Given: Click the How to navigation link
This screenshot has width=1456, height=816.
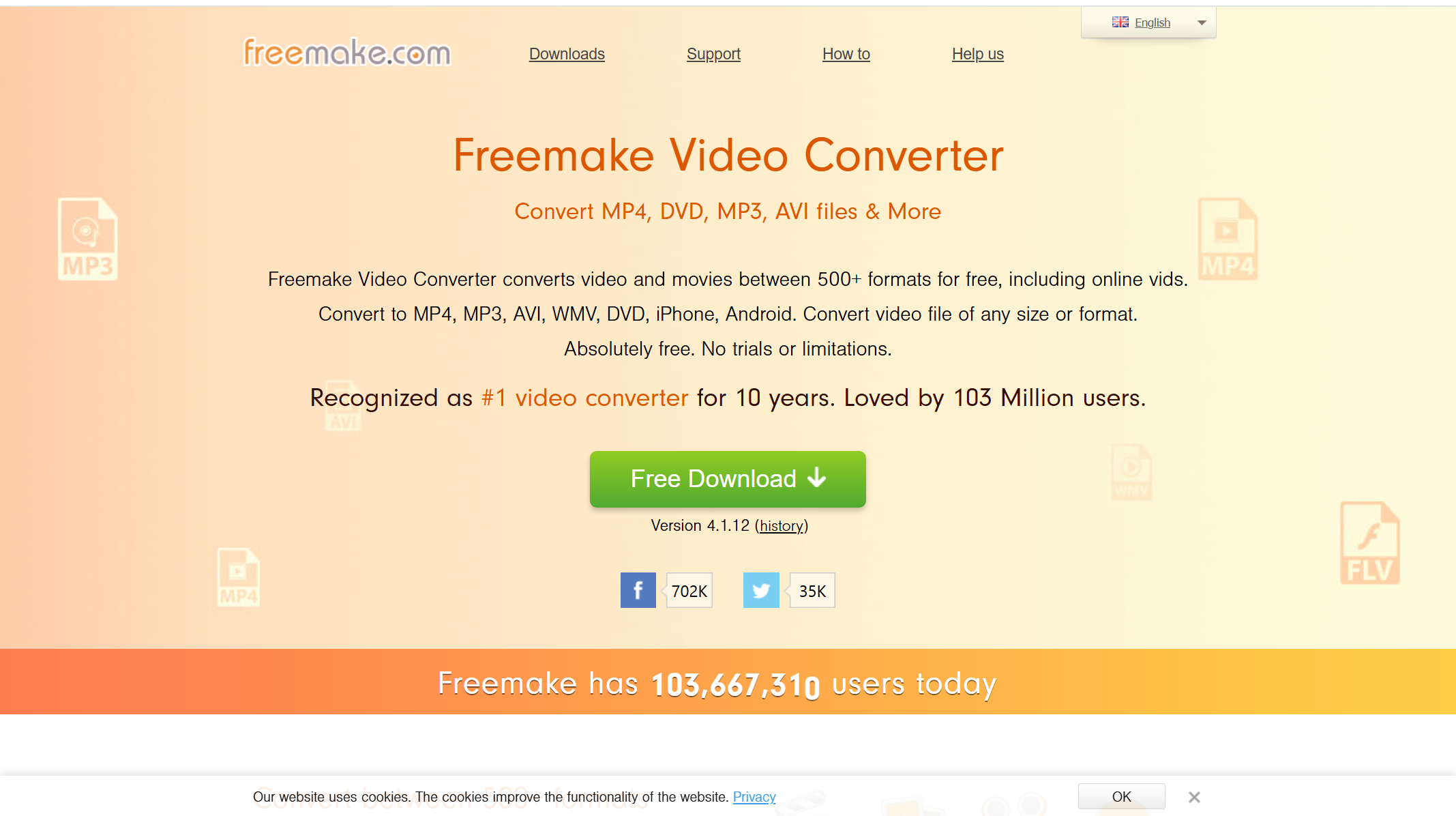Looking at the screenshot, I should click(848, 53).
